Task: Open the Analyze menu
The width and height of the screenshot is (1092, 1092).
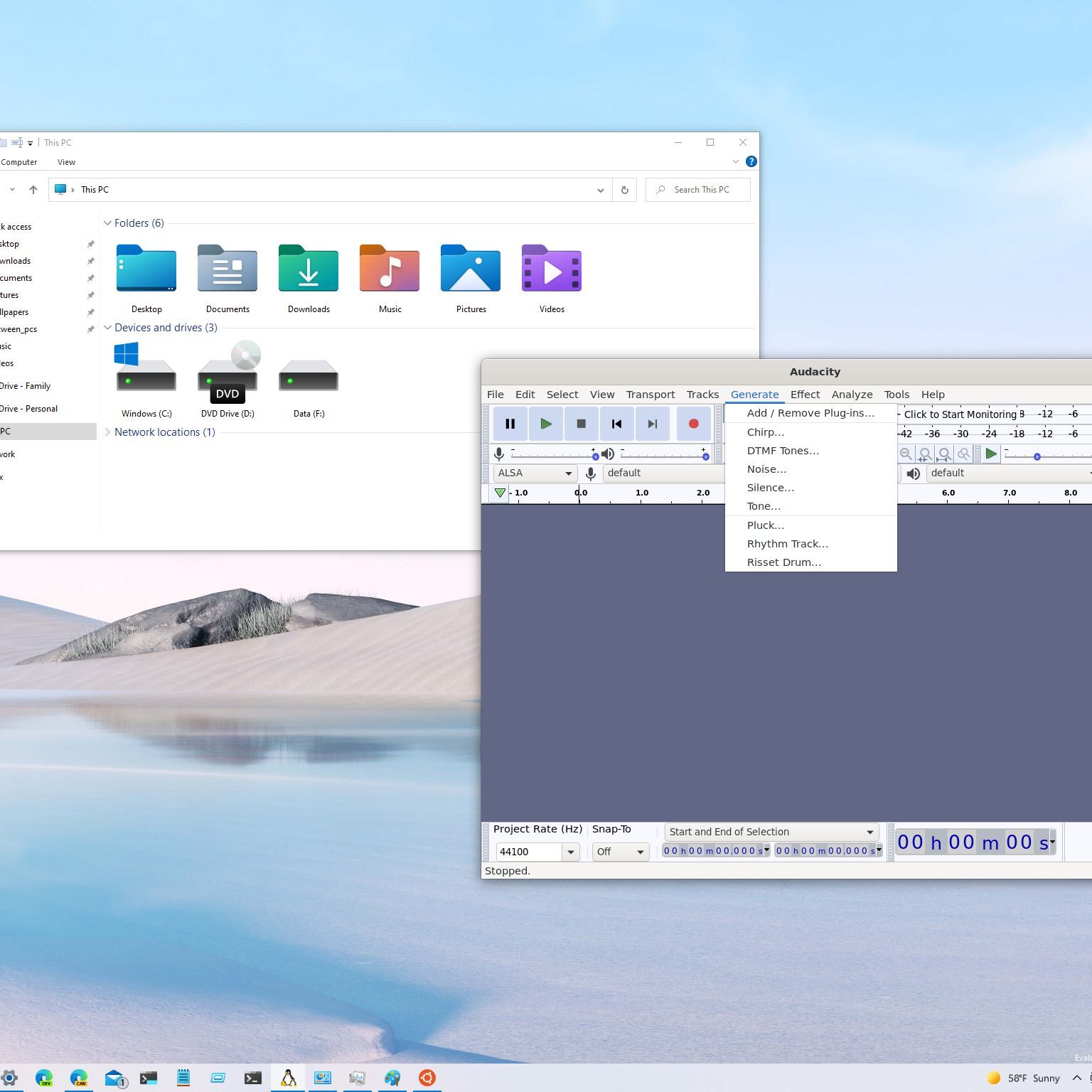Action: click(852, 395)
